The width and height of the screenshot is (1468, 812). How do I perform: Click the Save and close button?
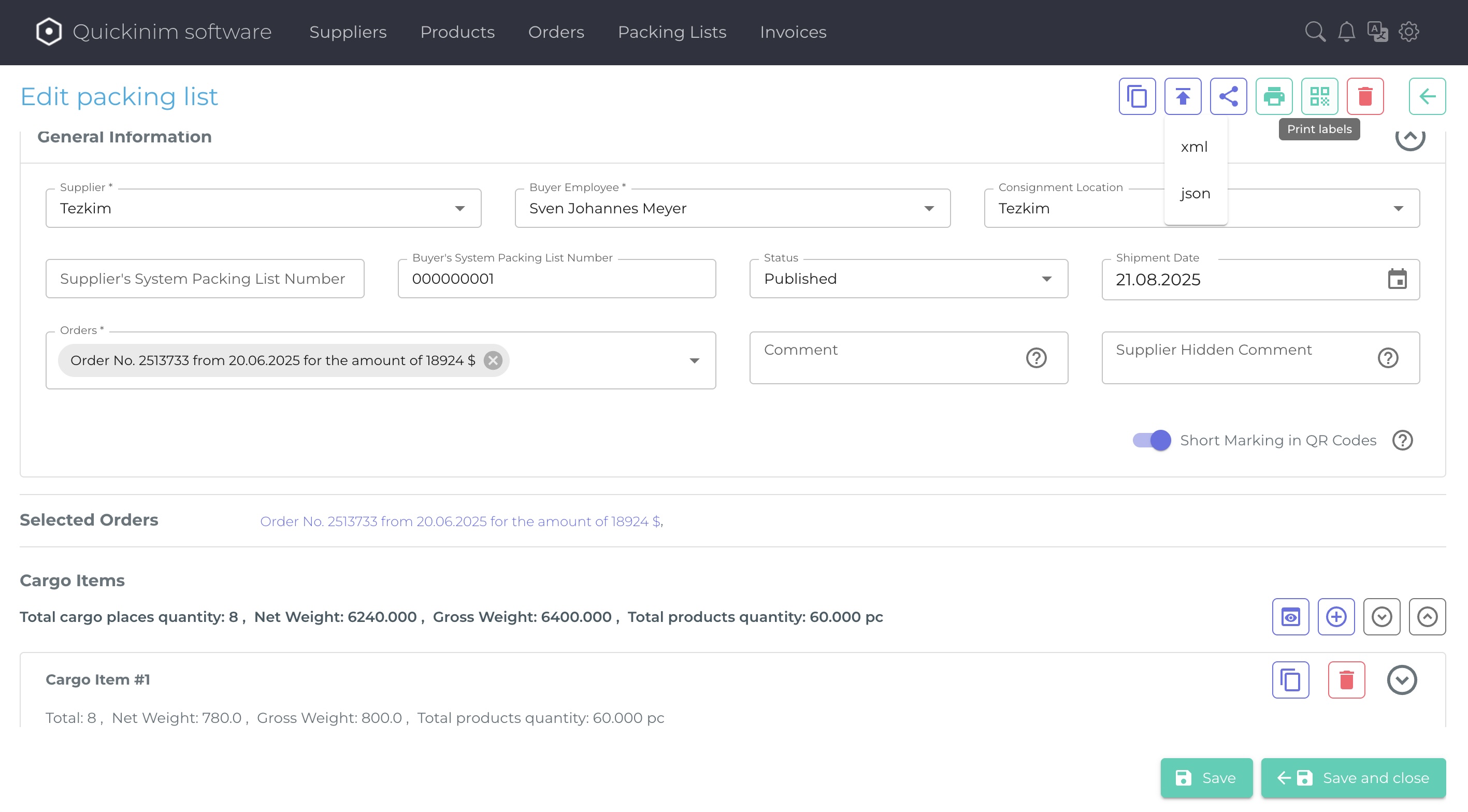tap(1353, 778)
